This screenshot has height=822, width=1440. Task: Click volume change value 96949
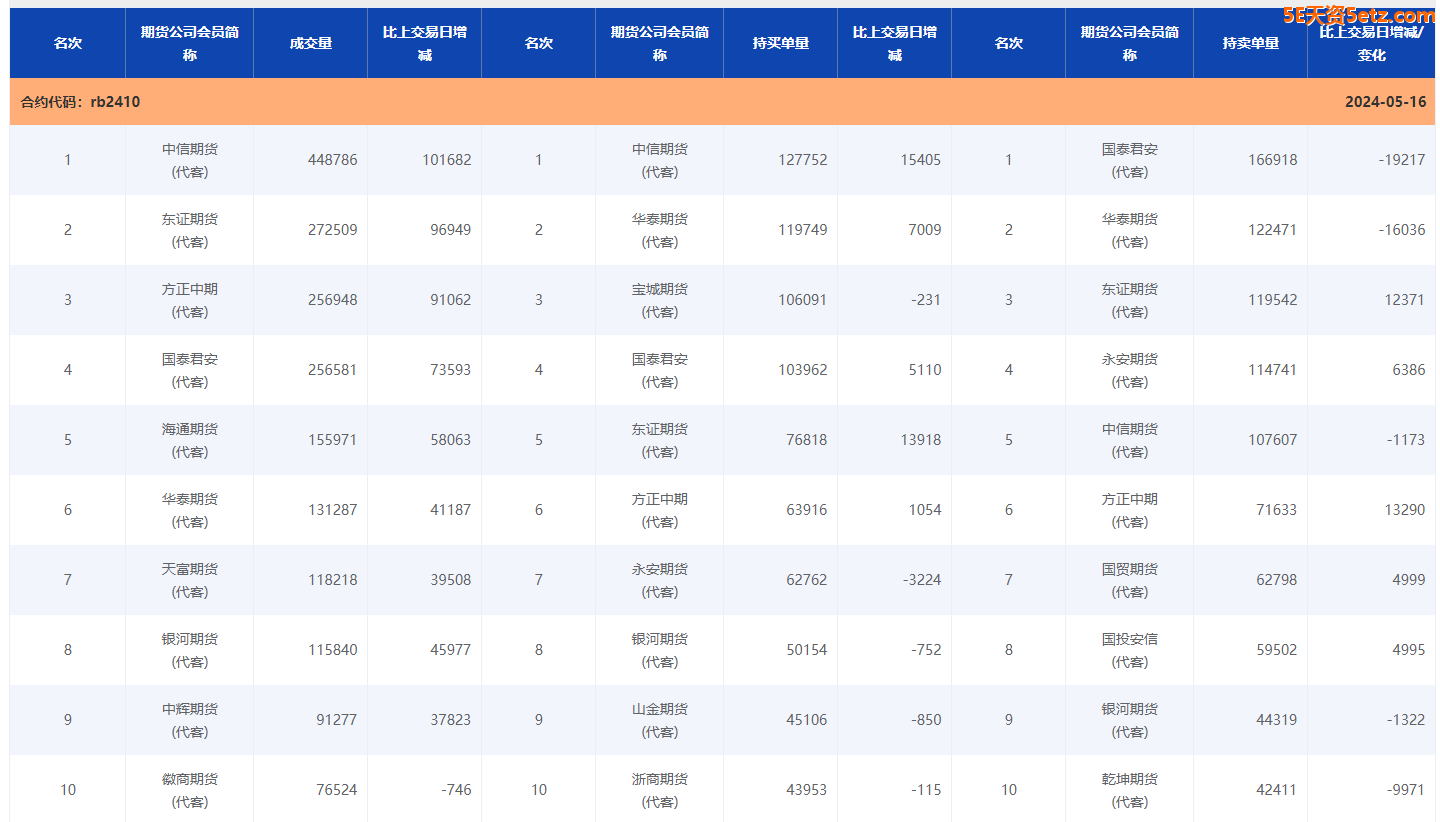[450, 230]
